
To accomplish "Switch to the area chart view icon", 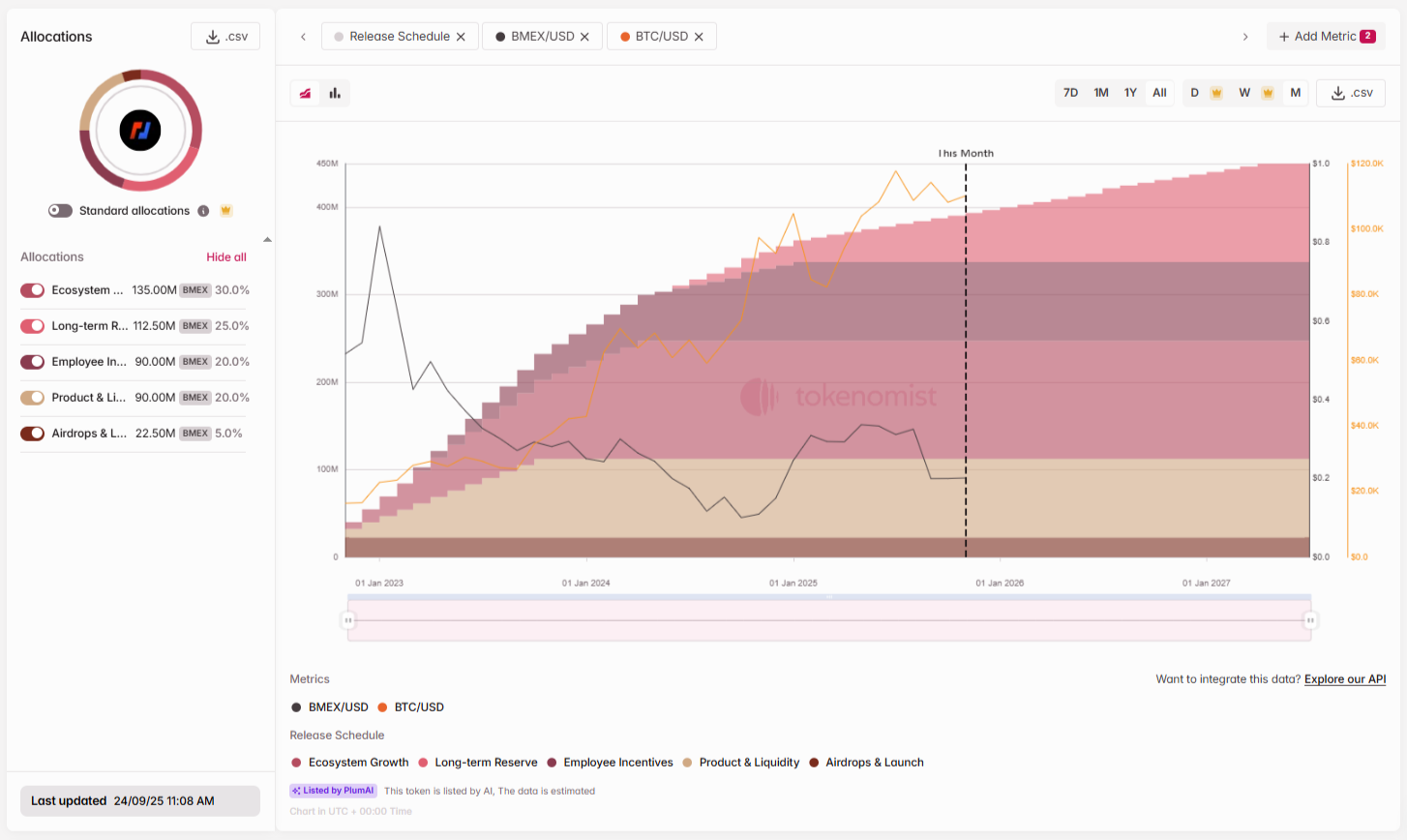I will [x=306, y=93].
